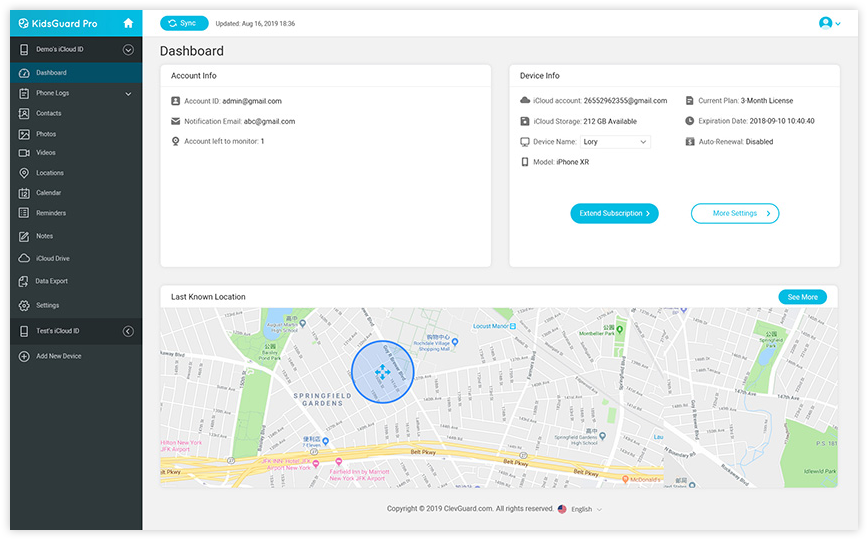This screenshot has width=868, height=540.
Task: Click the Data Export icon
Action: (23, 281)
